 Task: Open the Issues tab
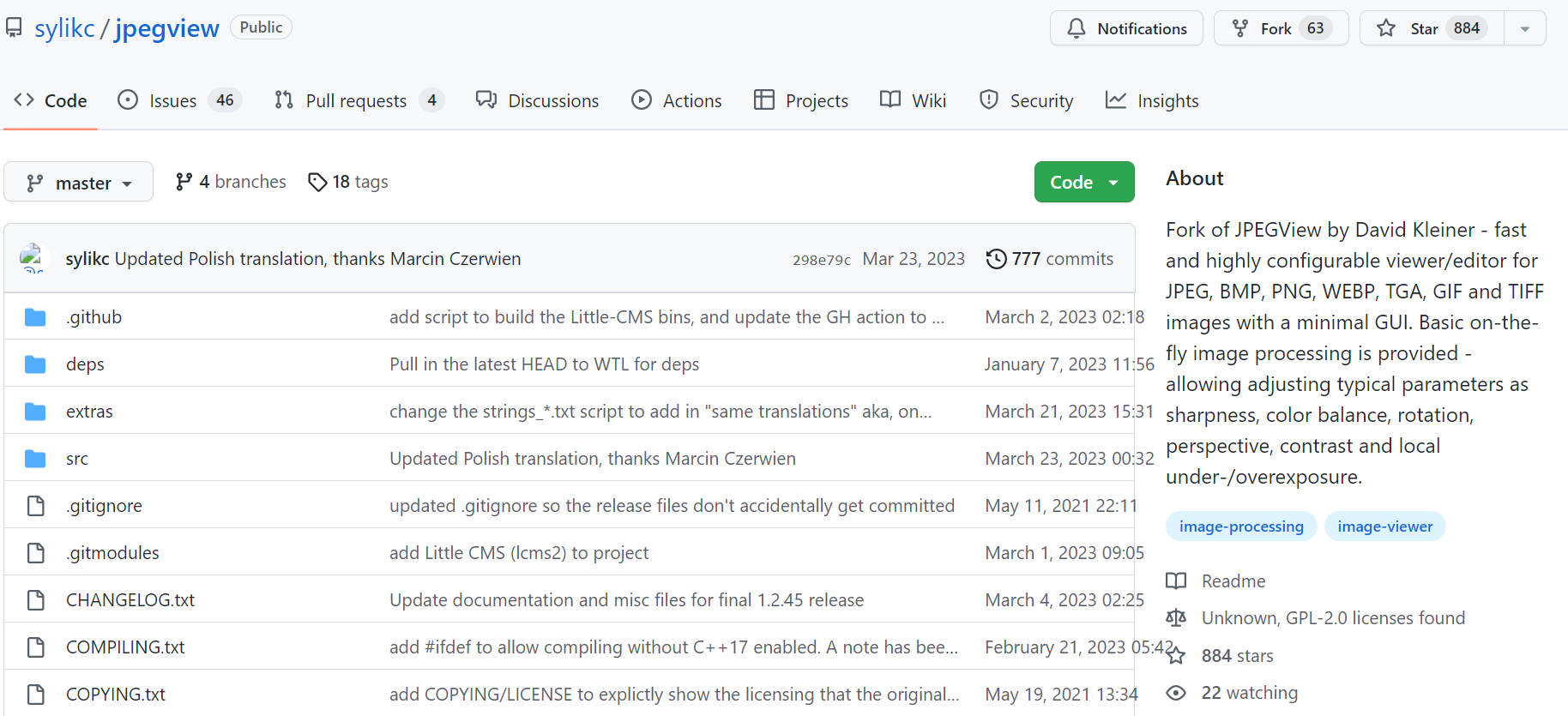tap(180, 100)
